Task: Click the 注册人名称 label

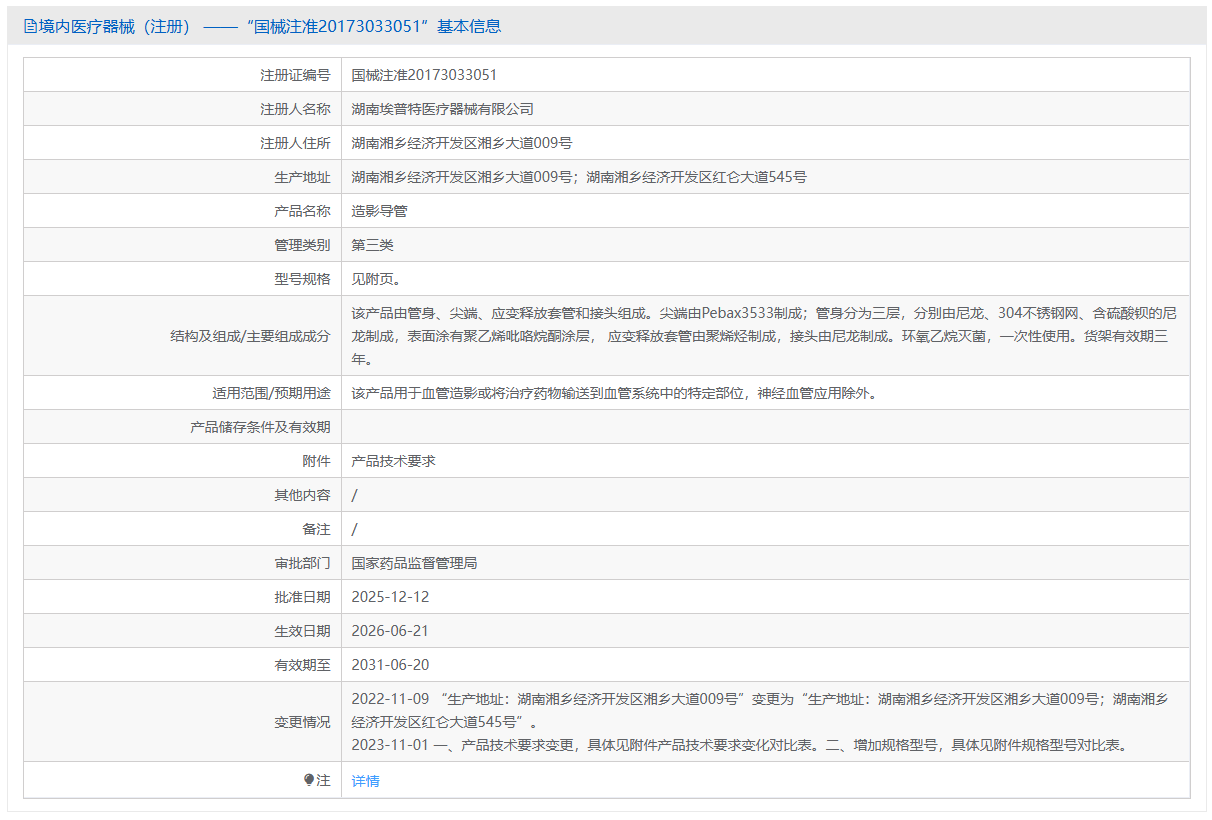Action: pos(295,109)
